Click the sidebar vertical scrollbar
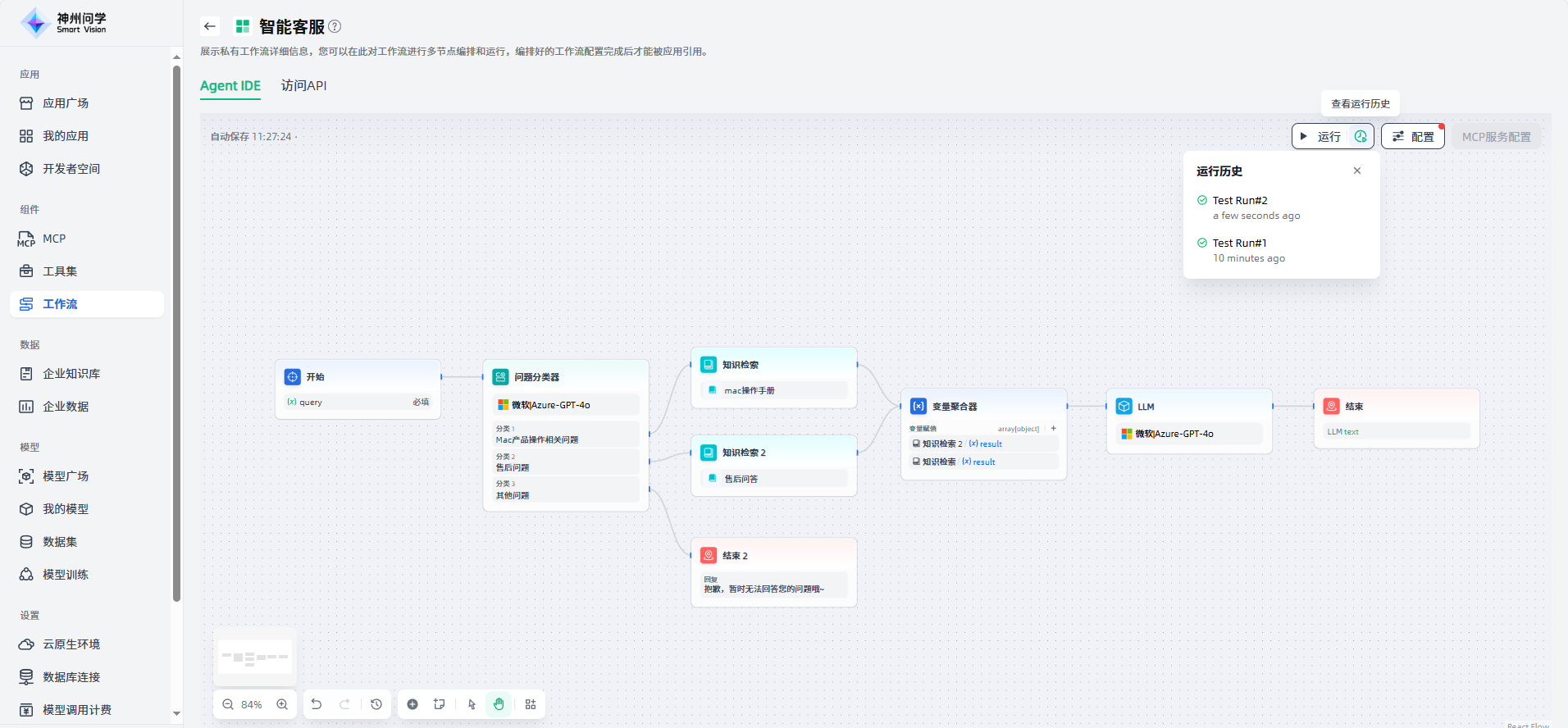The height and width of the screenshot is (728, 1568). [x=176, y=328]
